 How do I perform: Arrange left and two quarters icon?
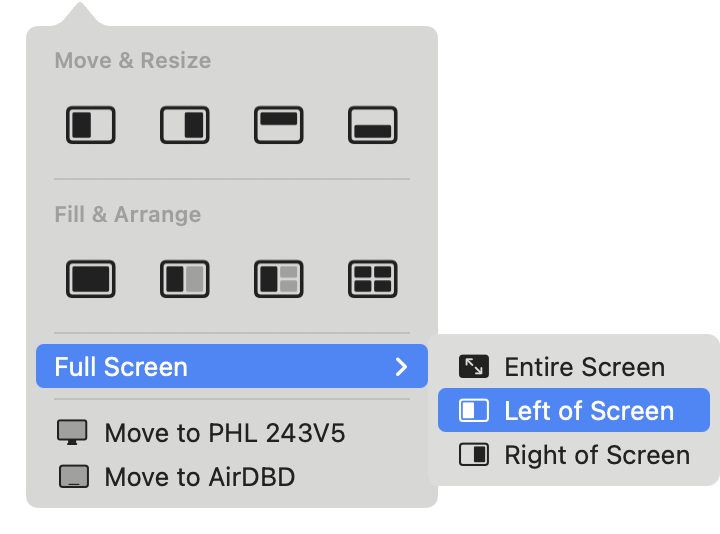(279, 279)
